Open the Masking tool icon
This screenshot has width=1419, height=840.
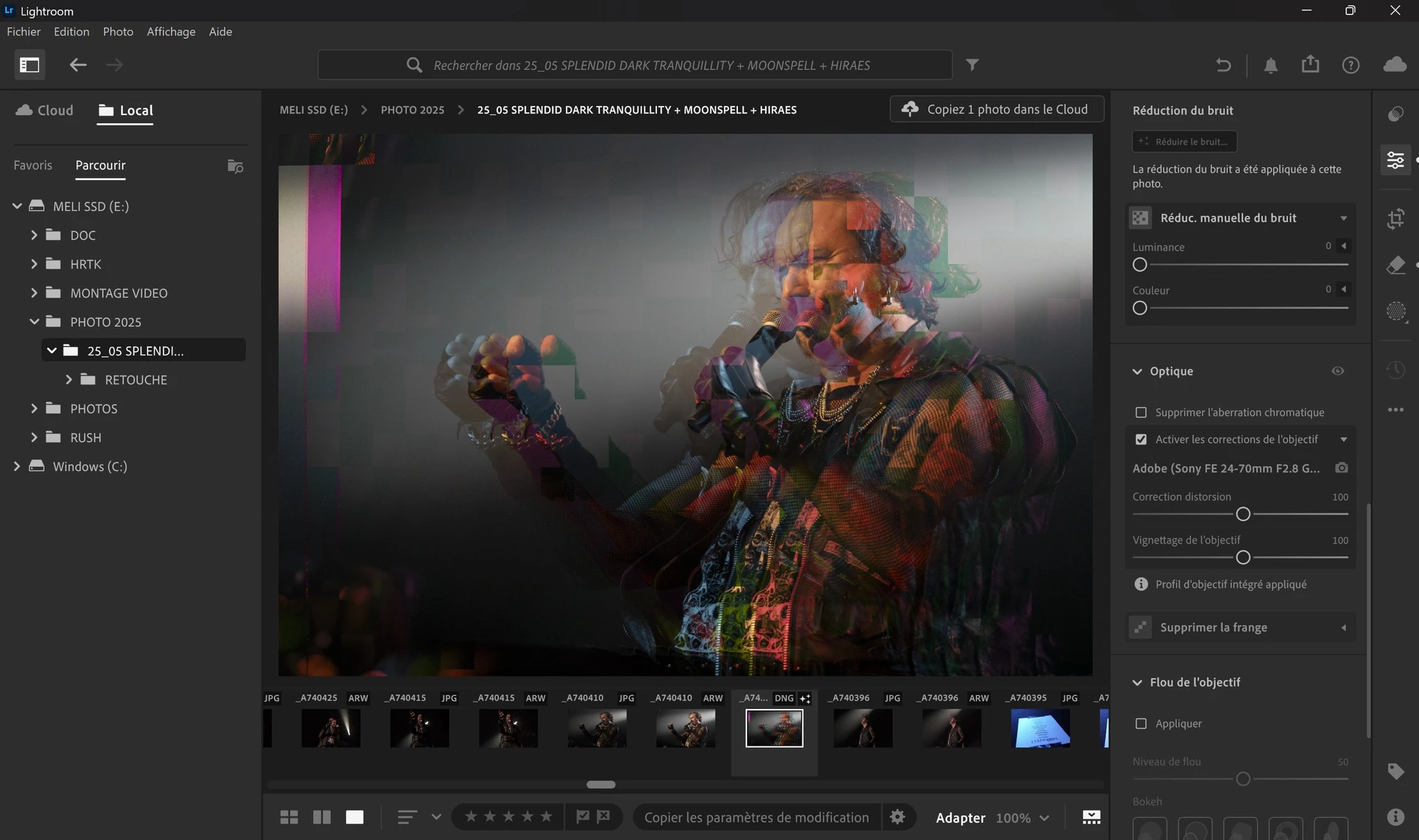tap(1395, 311)
